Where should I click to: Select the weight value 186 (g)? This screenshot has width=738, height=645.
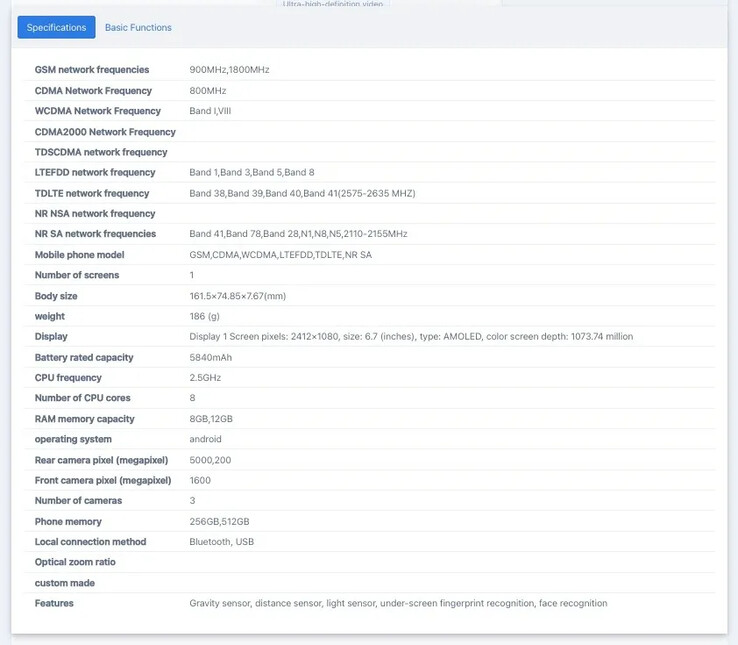pos(207,316)
